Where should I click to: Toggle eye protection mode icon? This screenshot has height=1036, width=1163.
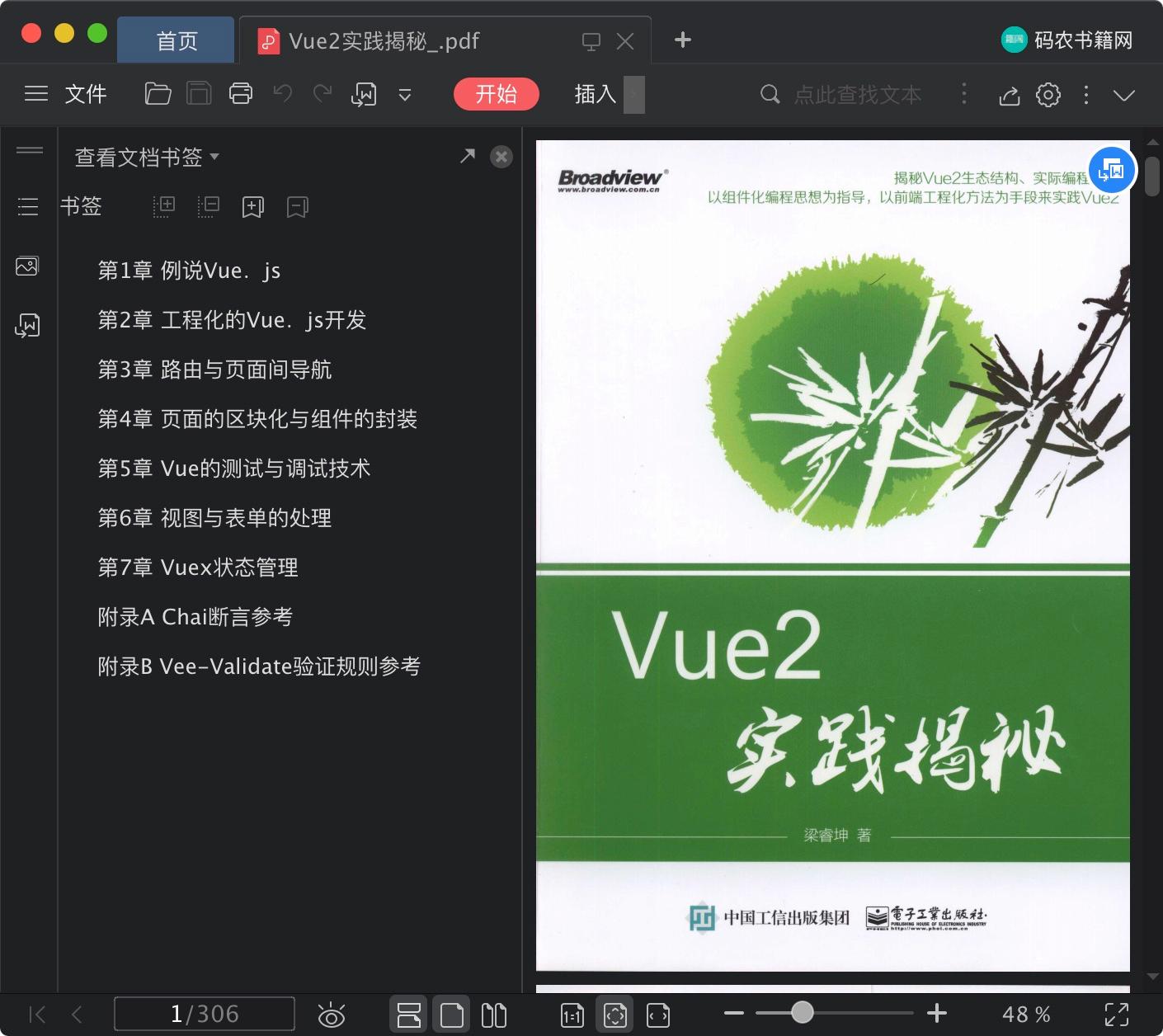pyautogui.click(x=332, y=1015)
